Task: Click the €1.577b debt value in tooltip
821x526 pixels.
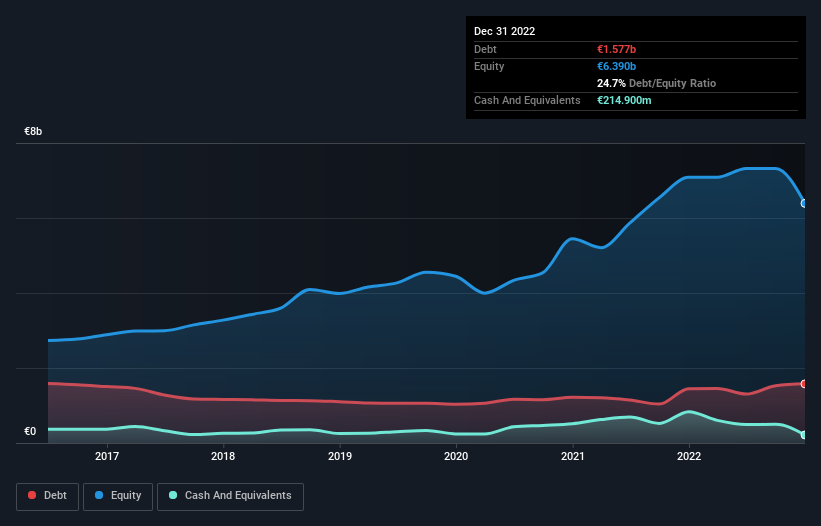Action: click(616, 49)
